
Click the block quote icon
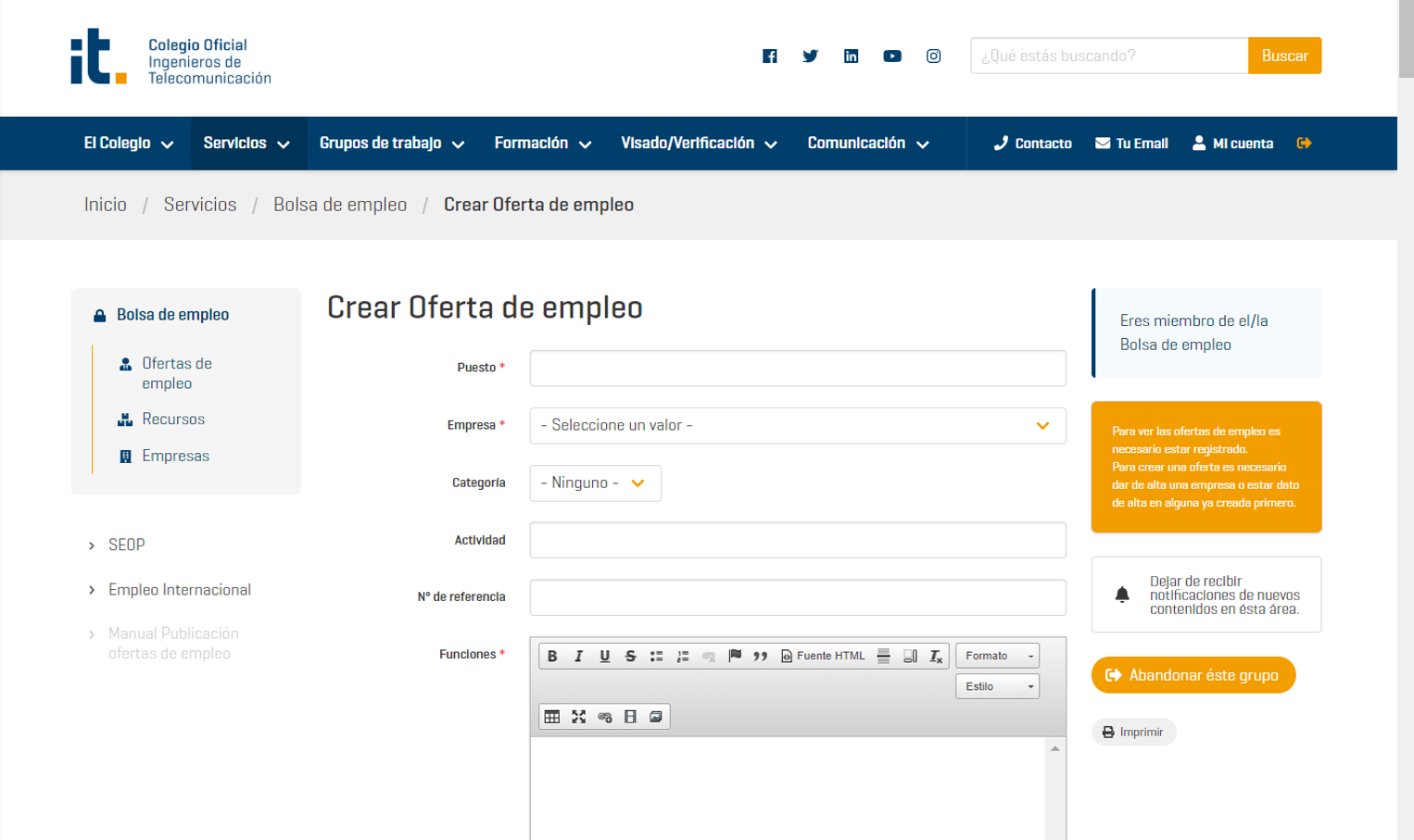point(760,656)
